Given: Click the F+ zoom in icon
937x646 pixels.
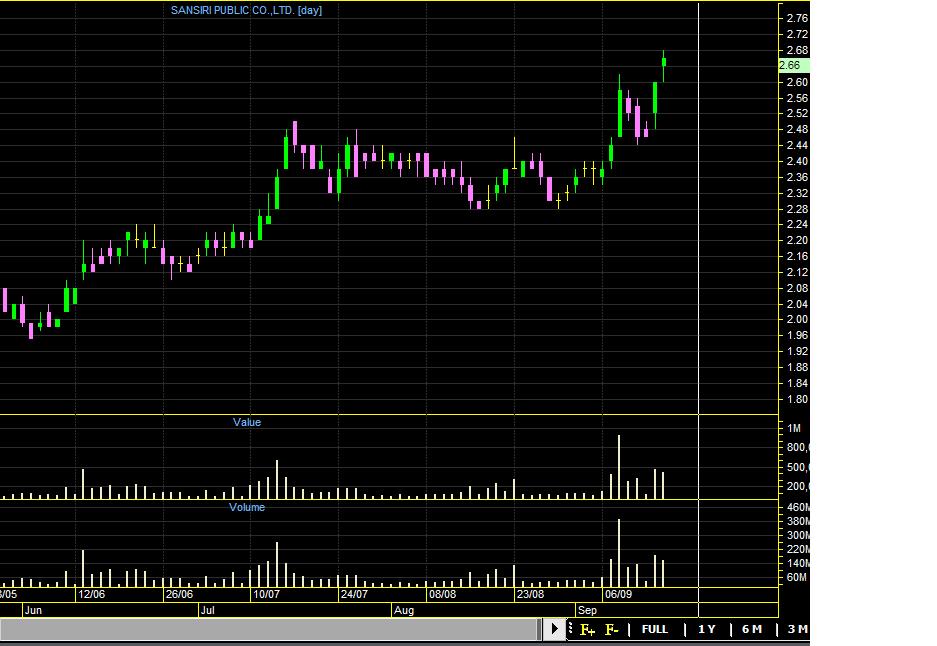Looking at the screenshot, I should pyautogui.click(x=587, y=630).
